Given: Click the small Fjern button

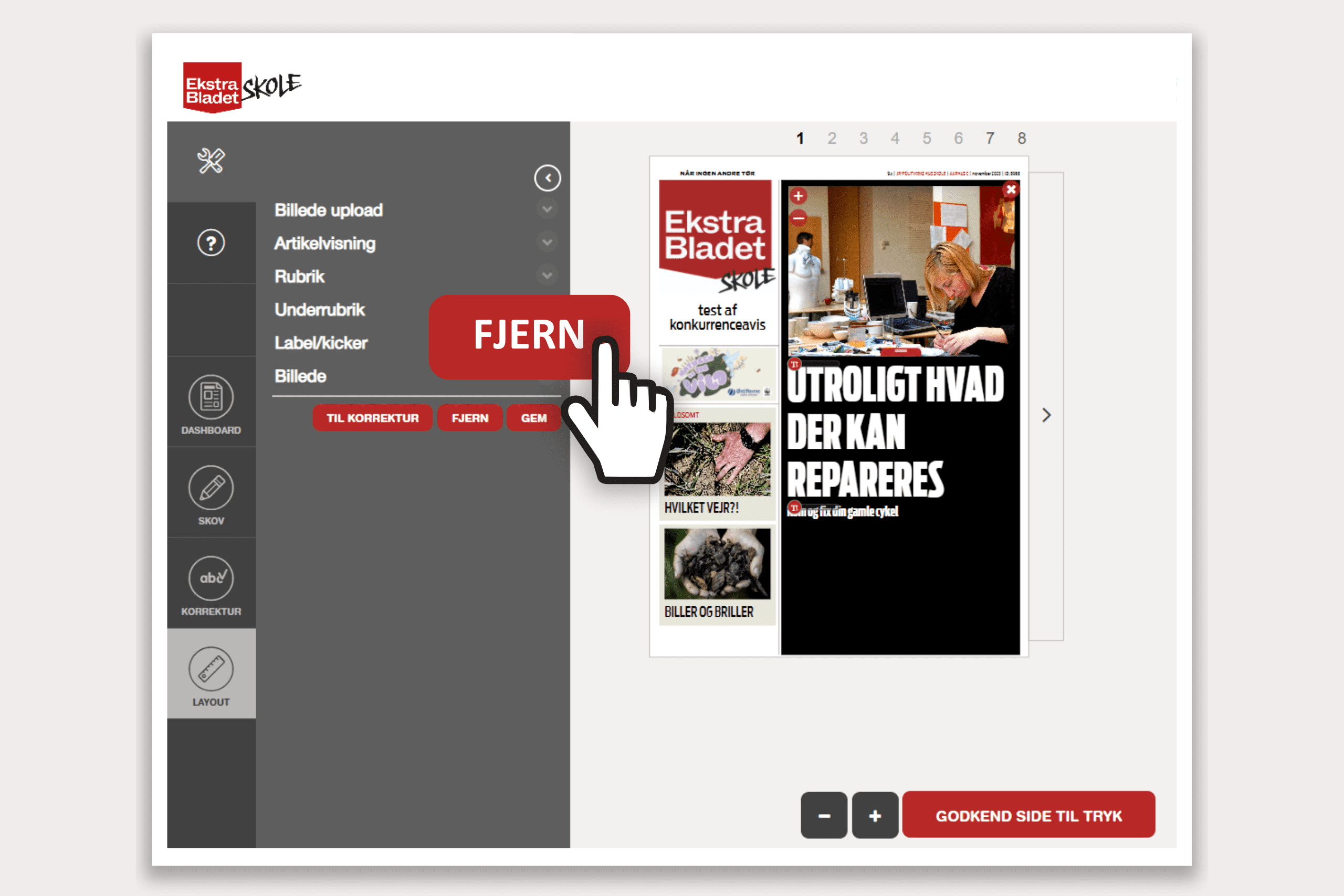Looking at the screenshot, I should (470, 418).
